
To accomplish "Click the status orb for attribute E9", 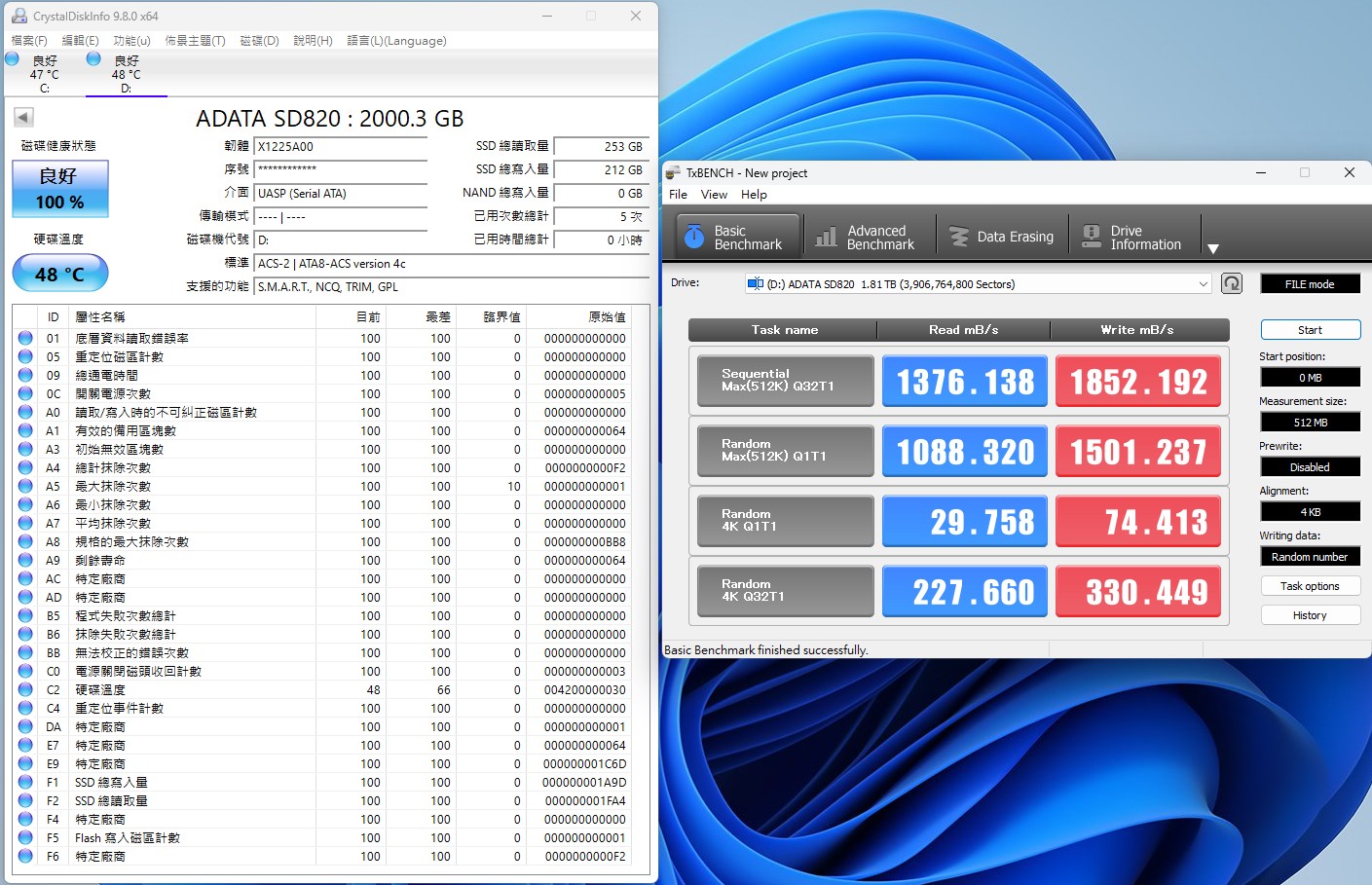I will (25, 763).
